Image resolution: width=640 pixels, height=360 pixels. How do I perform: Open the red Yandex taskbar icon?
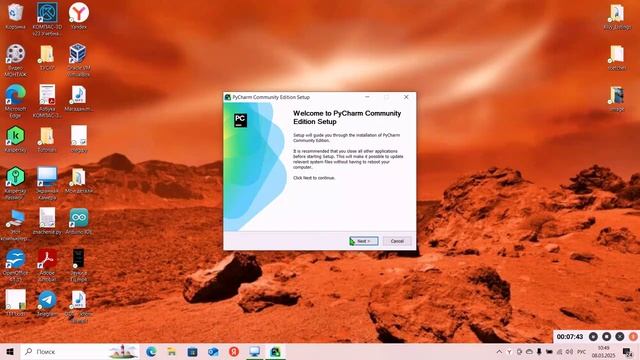click(234, 351)
